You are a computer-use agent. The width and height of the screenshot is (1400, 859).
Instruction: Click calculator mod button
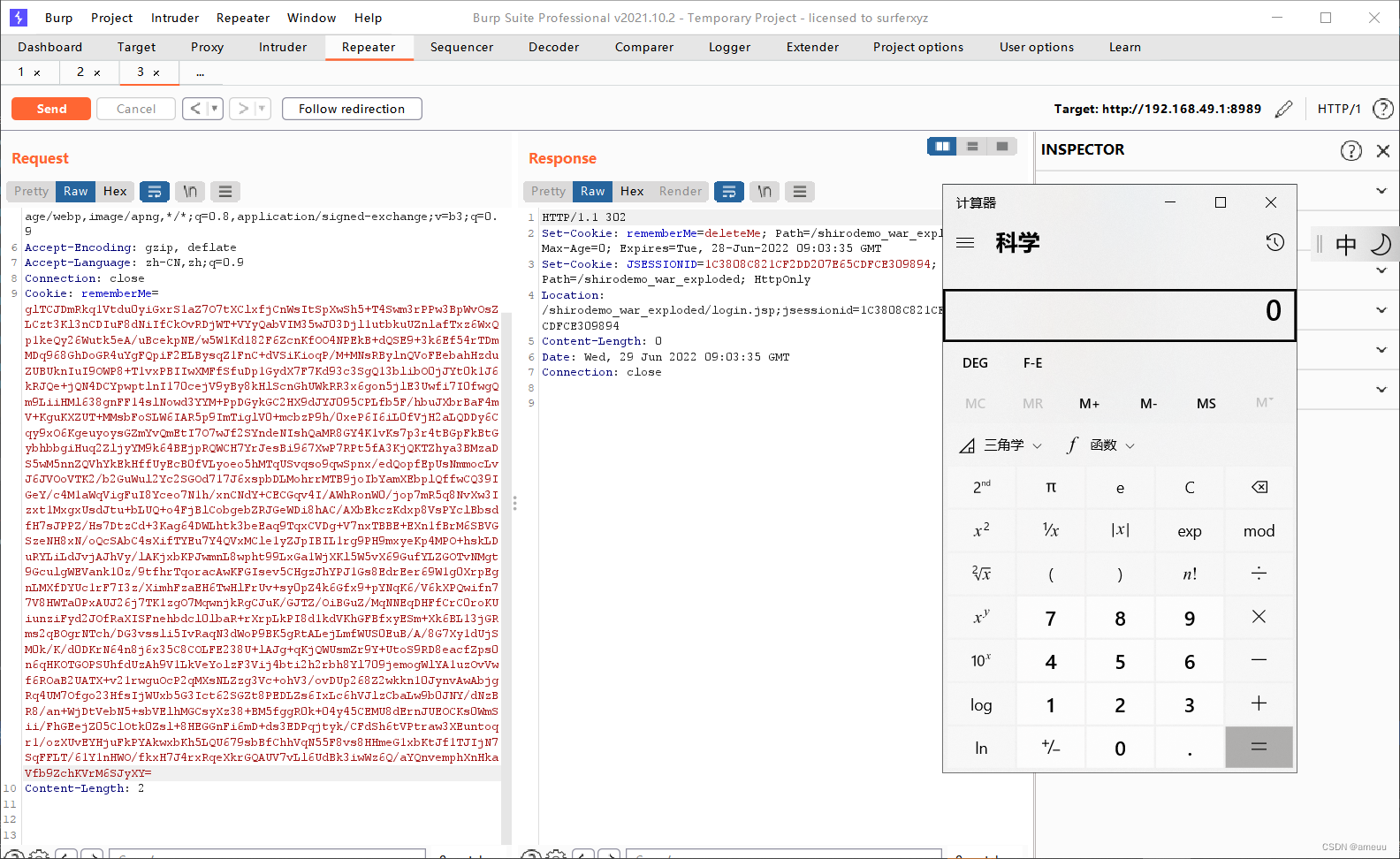1259,530
